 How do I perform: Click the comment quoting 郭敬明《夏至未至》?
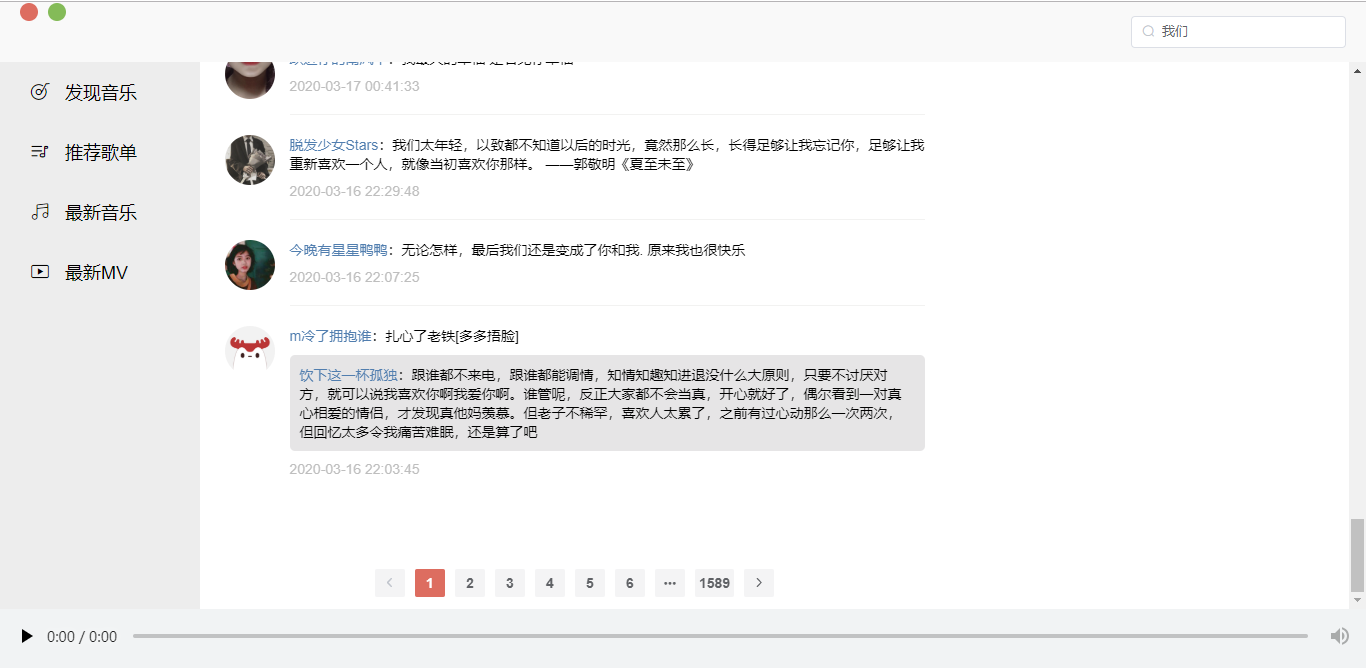coord(607,155)
